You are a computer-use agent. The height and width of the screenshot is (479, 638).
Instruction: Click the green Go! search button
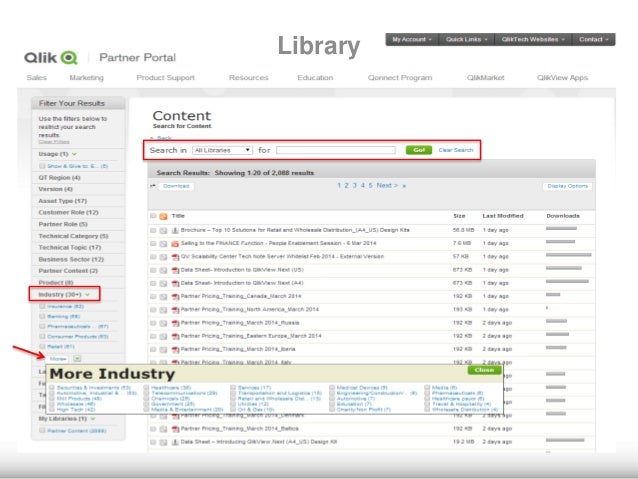coord(419,150)
